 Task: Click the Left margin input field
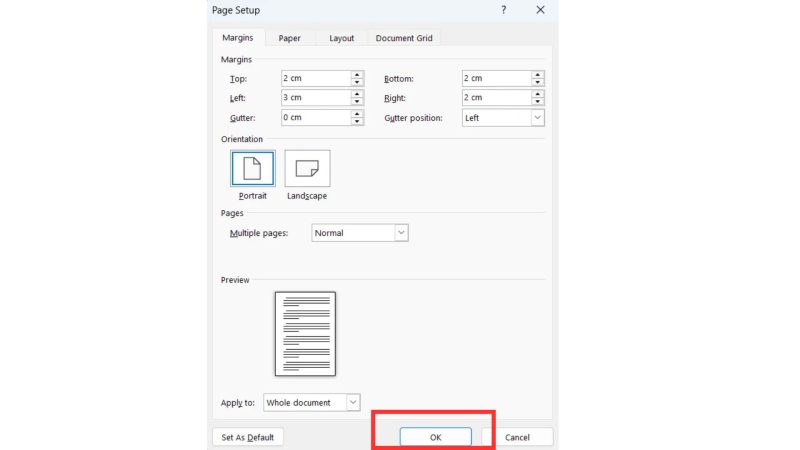(316, 97)
